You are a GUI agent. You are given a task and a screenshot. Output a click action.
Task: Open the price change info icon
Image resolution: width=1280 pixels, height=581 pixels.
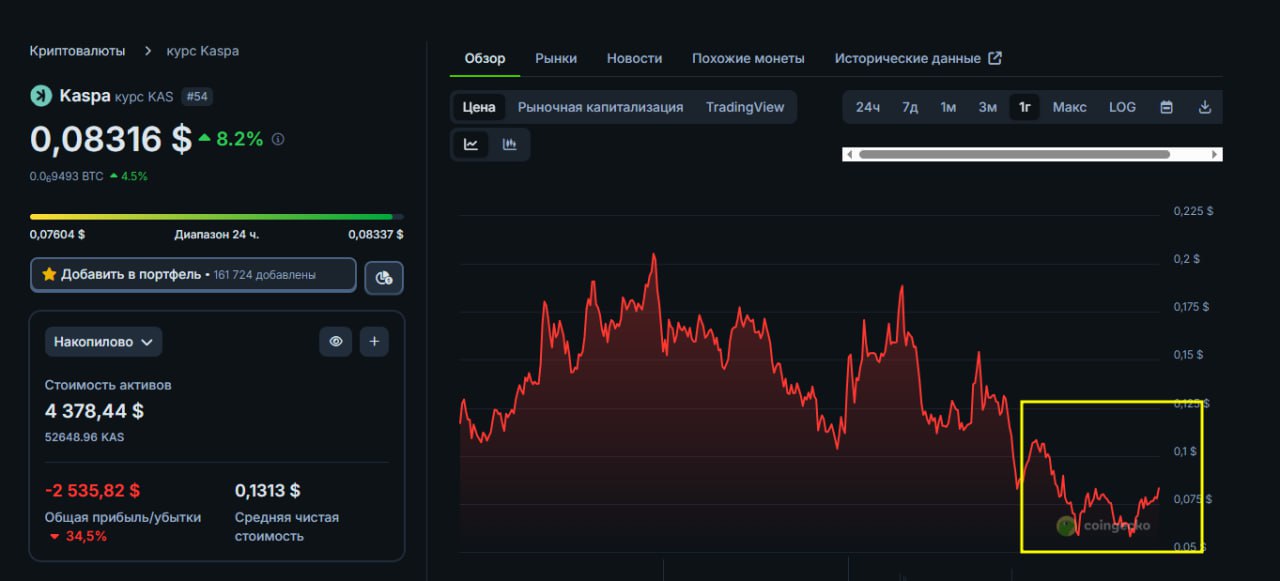pos(278,139)
